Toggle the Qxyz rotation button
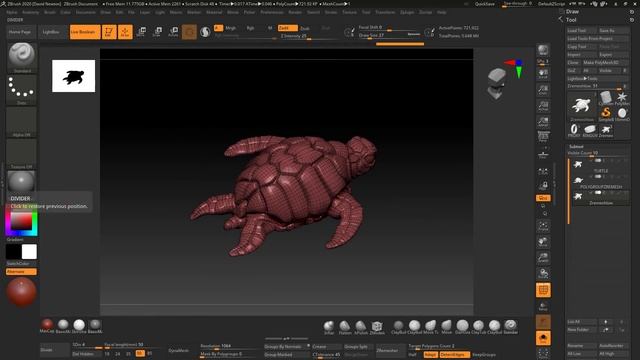Image resolution: width=640 pixels, height=360 pixels. tap(543, 198)
